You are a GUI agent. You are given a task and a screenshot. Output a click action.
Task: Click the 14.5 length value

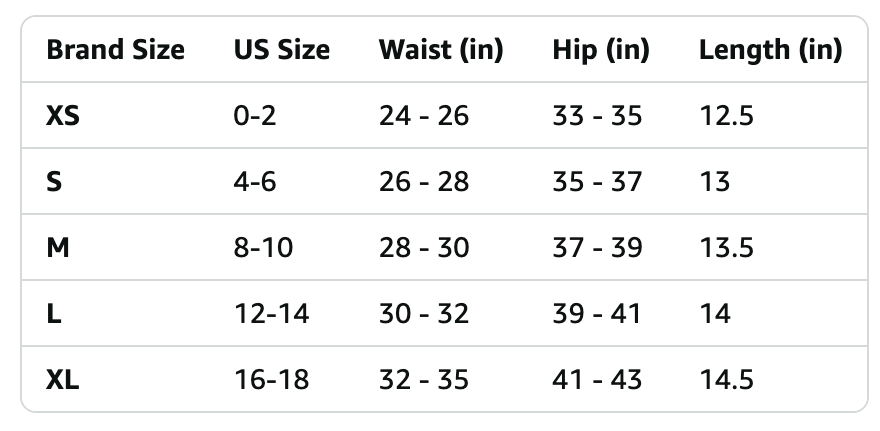point(726,380)
